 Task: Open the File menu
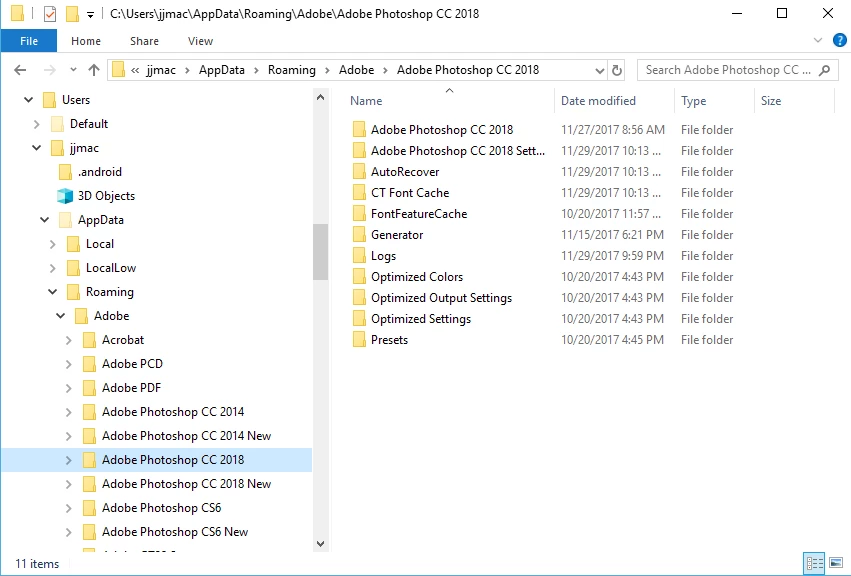point(29,41)
